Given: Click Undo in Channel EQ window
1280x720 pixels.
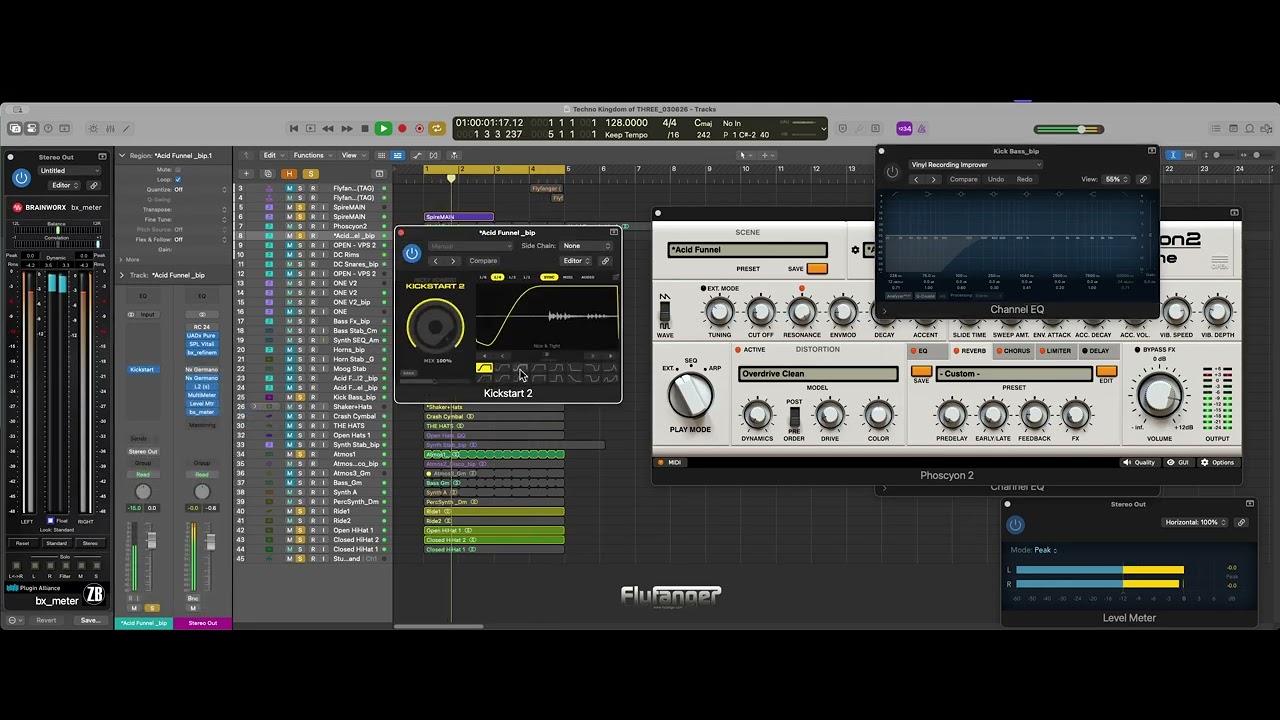Looking at the screenshot, I should (996, 180).
